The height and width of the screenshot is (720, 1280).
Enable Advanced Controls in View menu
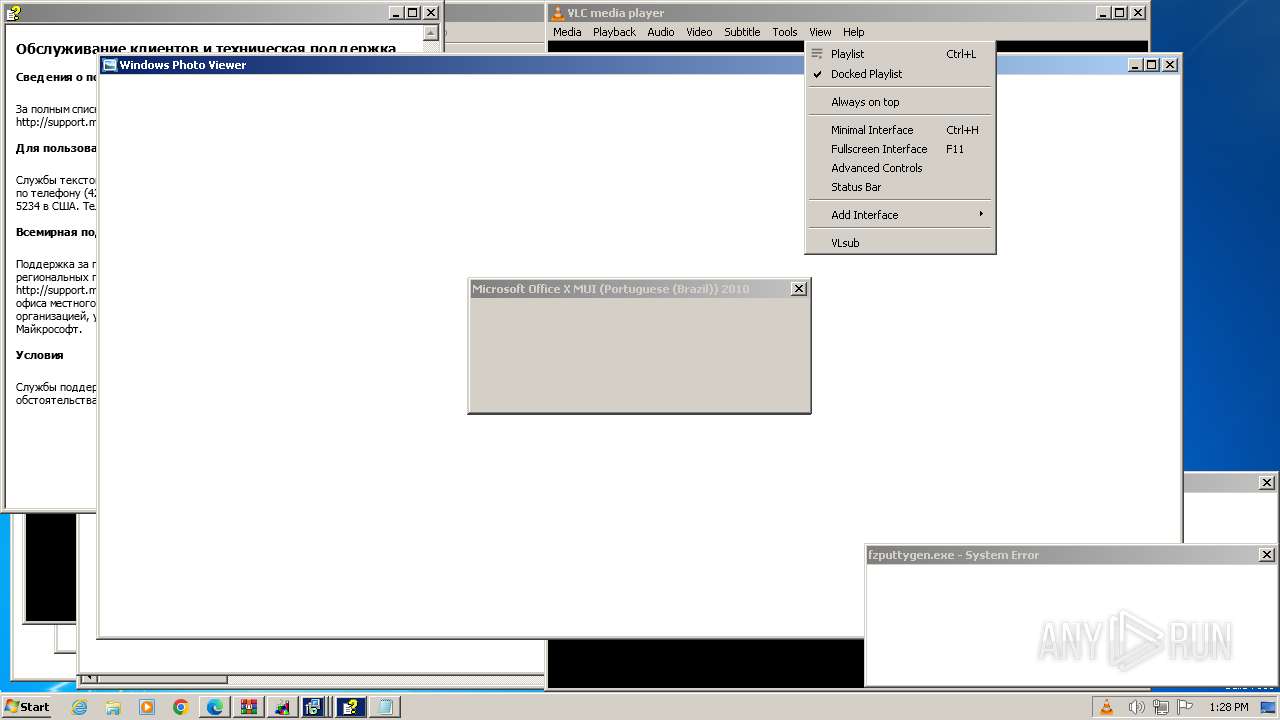pyautogui.click(x=900, y=168)
